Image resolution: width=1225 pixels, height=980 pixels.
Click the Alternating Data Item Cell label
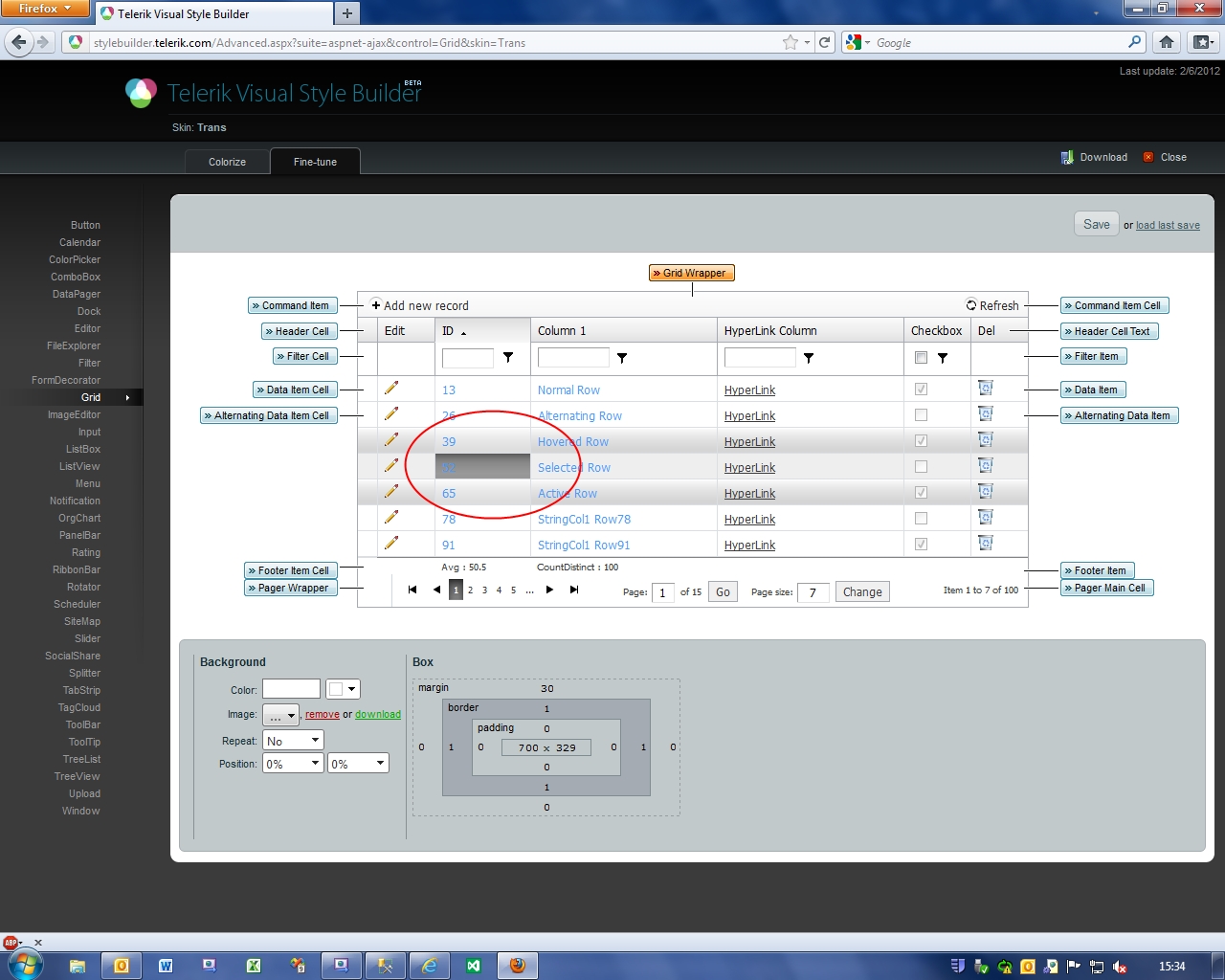pyautogui.click(x=270, y=415)
